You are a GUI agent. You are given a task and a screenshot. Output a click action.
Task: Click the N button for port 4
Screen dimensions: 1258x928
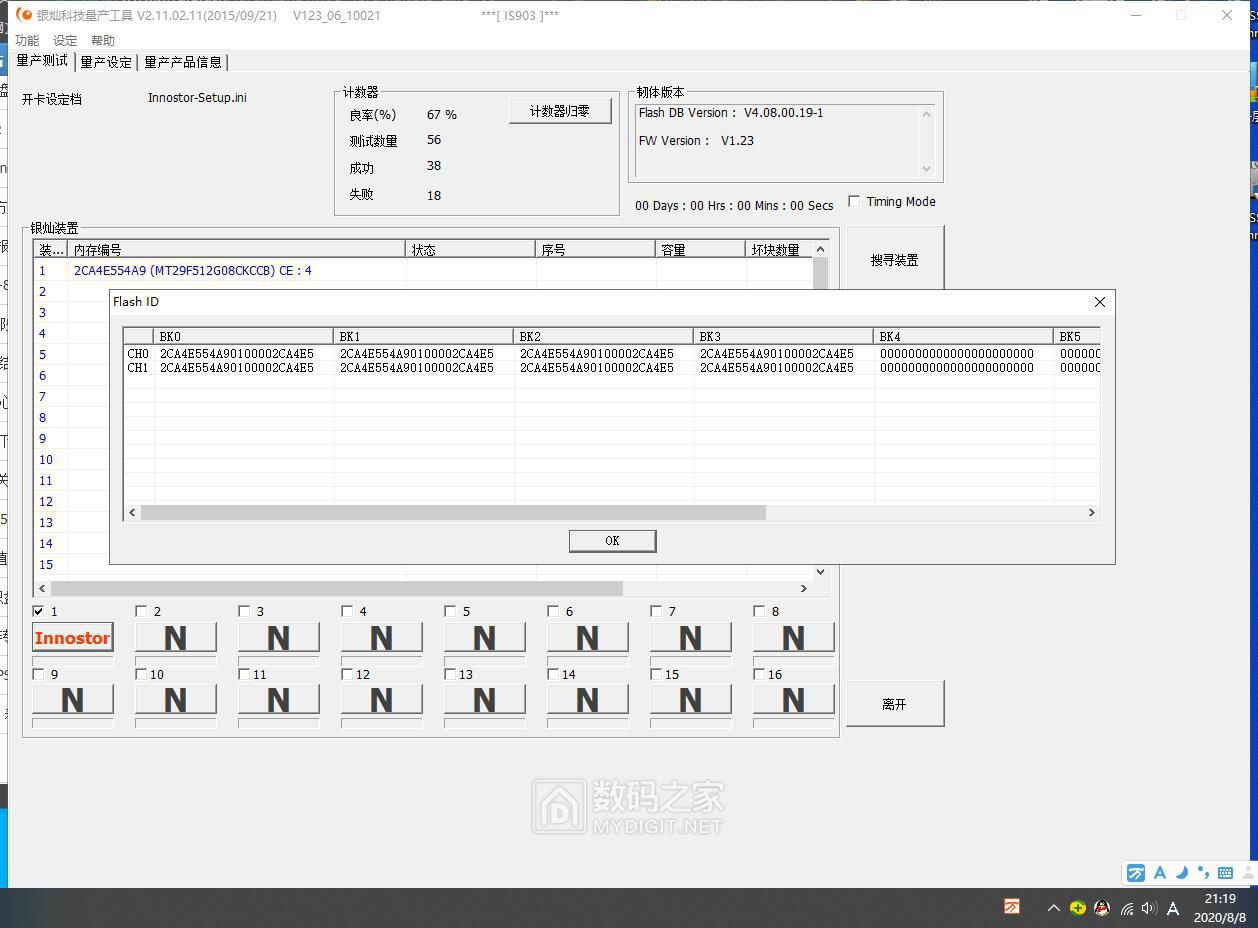coord(381,637)
